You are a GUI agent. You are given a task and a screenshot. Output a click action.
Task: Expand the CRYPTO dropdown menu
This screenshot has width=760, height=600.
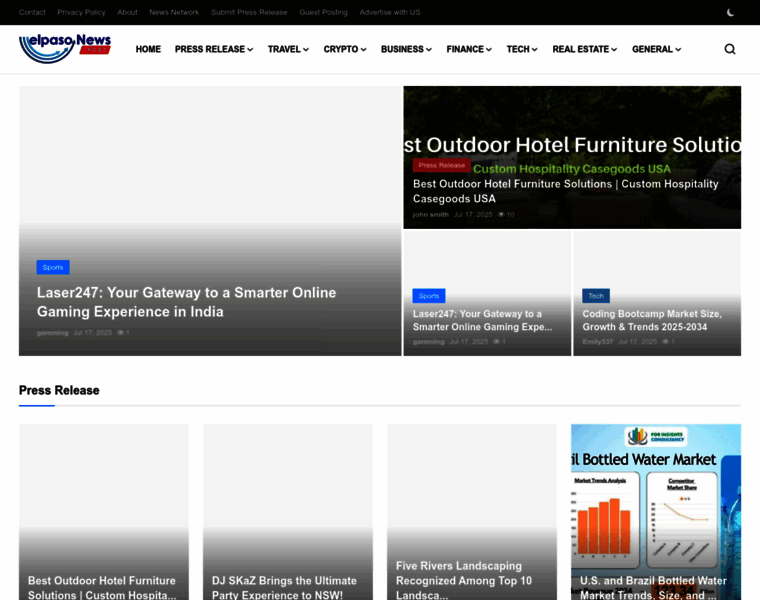(345, 49)
